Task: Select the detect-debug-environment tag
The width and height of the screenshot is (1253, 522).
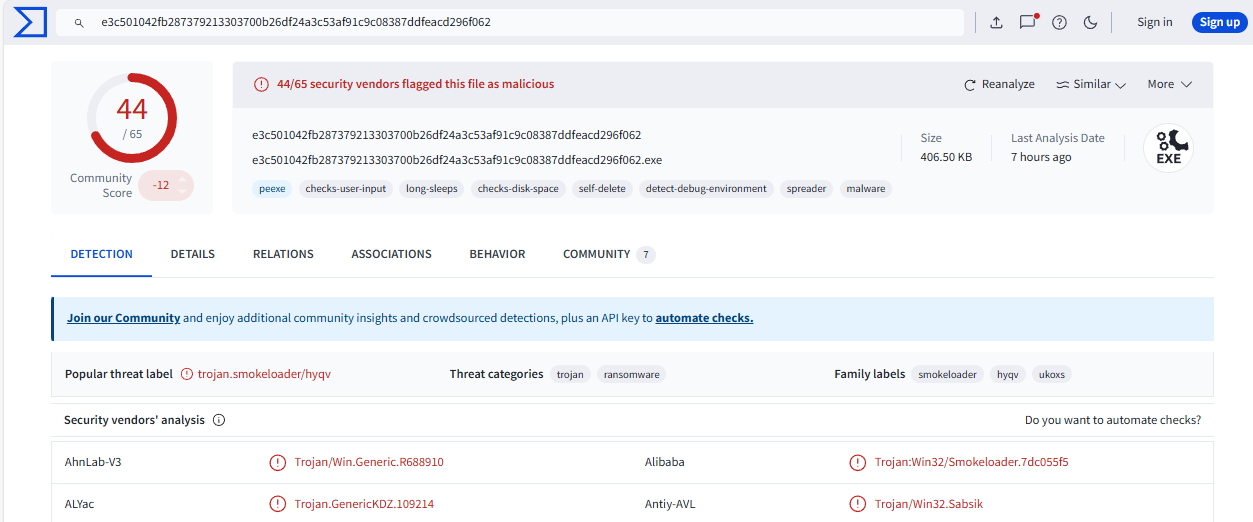Action: point(706,188)
